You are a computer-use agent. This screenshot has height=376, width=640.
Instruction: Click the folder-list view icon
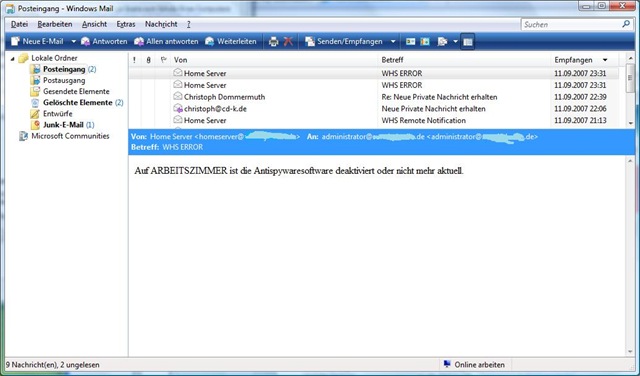coord(442,42)
